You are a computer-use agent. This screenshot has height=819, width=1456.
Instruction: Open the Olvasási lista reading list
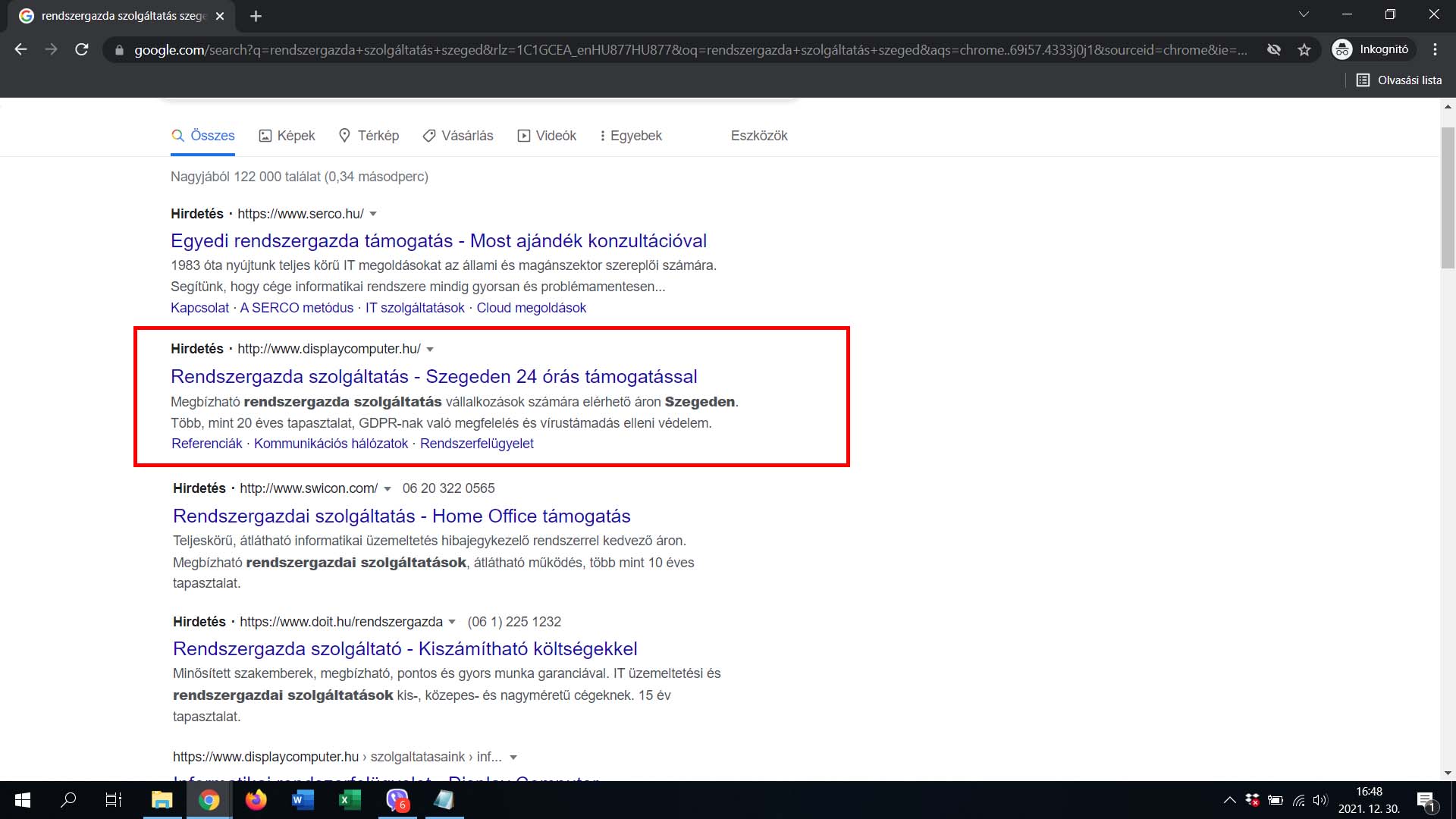click(1399, 80)
